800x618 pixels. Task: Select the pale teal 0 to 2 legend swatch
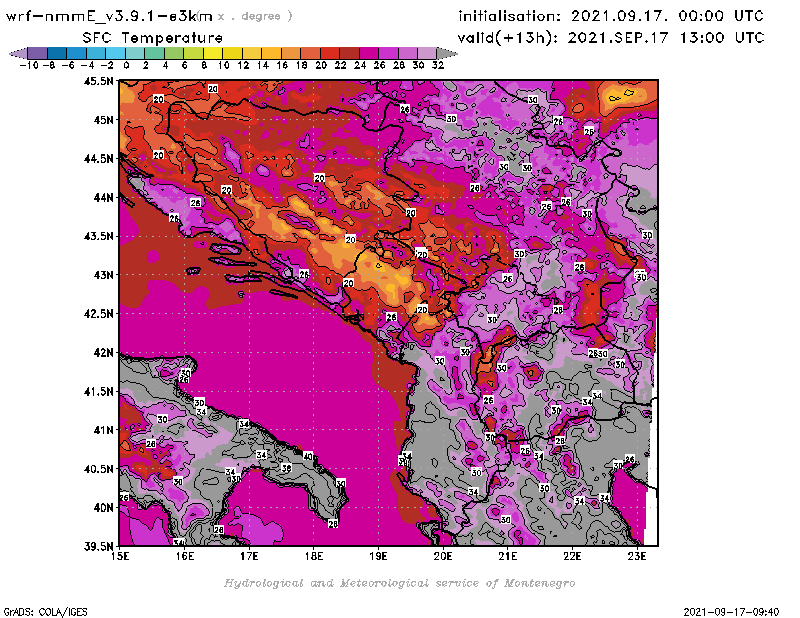(x=135, y=53)
